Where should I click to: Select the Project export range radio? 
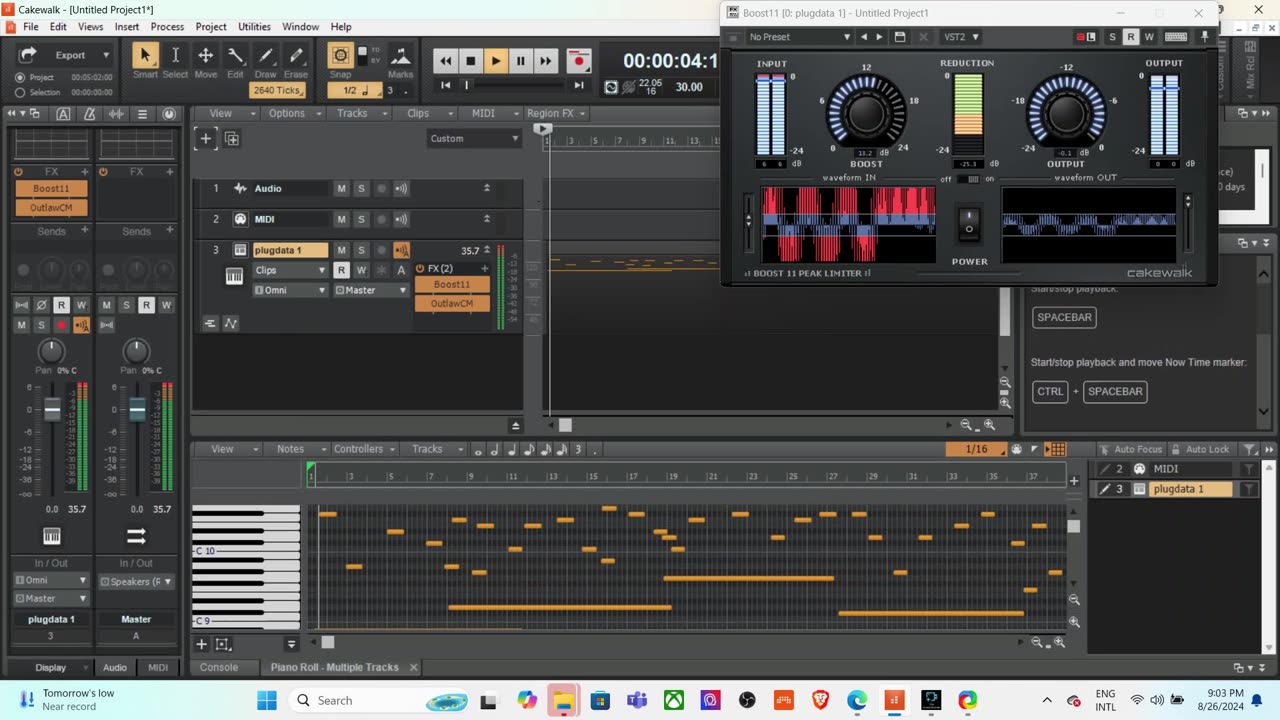click(20, 77)
